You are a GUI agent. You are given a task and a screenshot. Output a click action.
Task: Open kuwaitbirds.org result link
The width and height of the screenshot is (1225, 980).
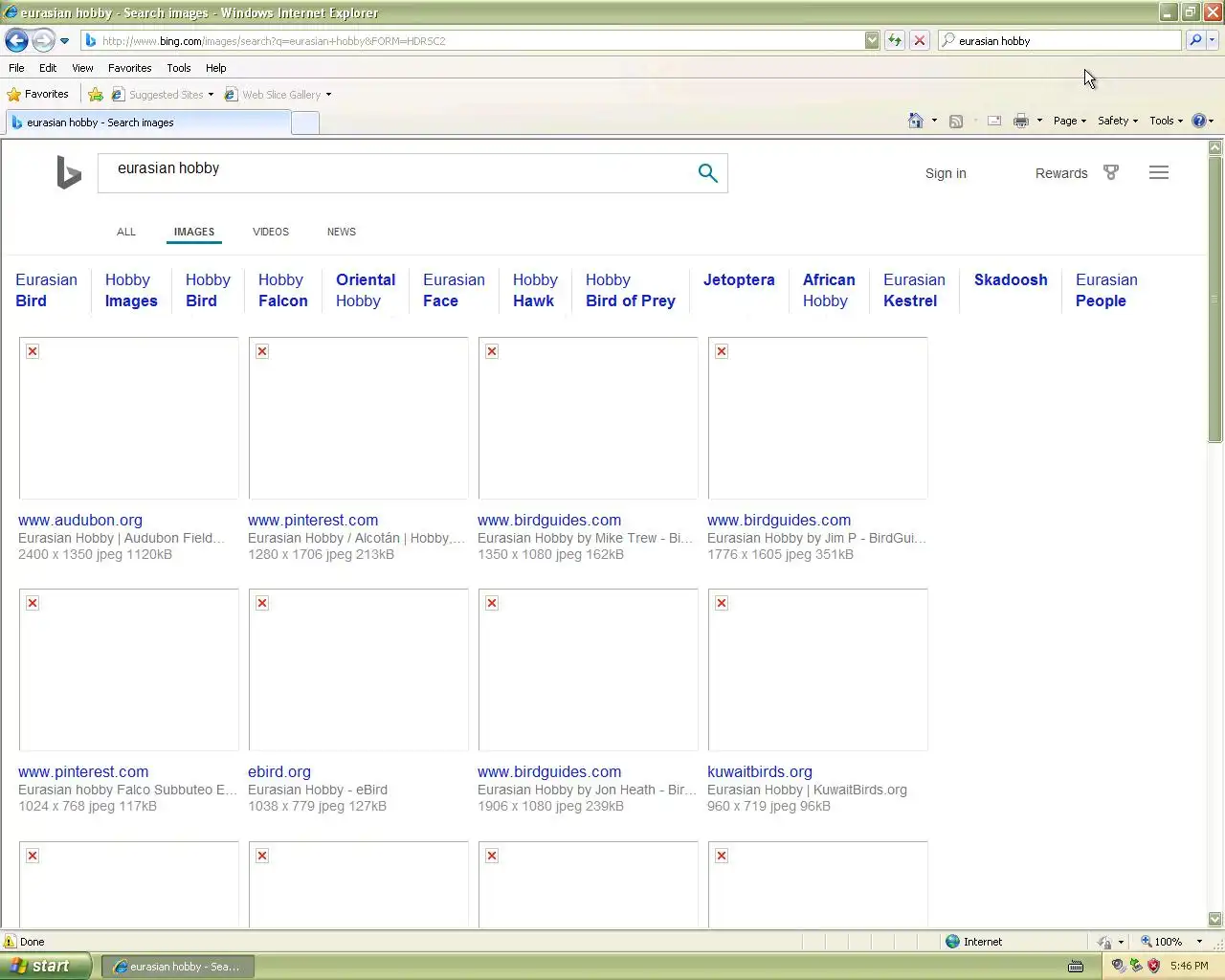coord(760,771)
